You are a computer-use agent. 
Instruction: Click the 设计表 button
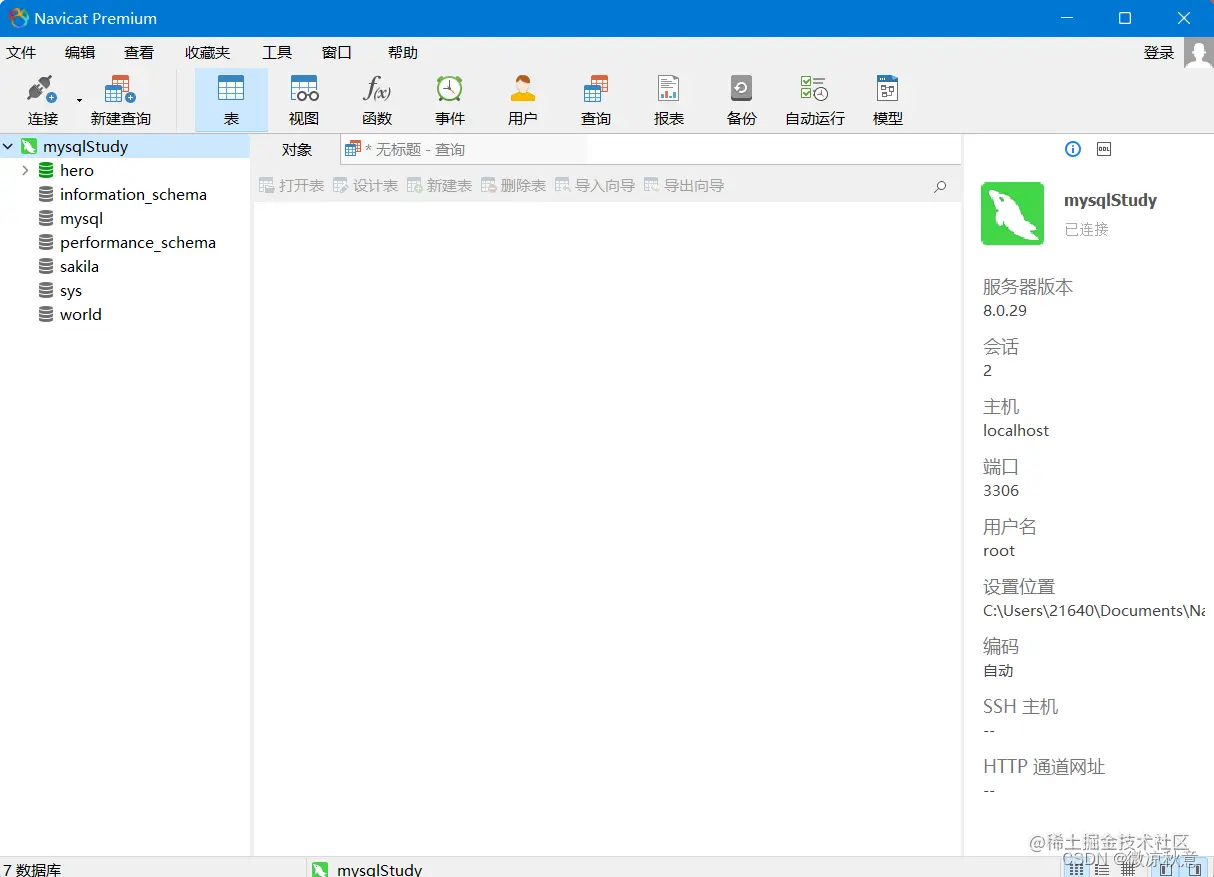tap(366, 186)
